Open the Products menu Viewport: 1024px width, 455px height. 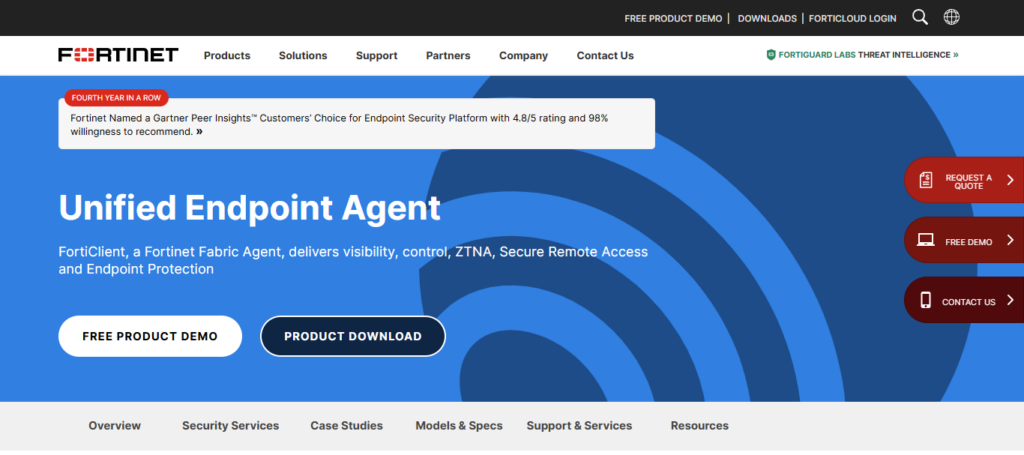pyautogui.click(x=227, y=55)
